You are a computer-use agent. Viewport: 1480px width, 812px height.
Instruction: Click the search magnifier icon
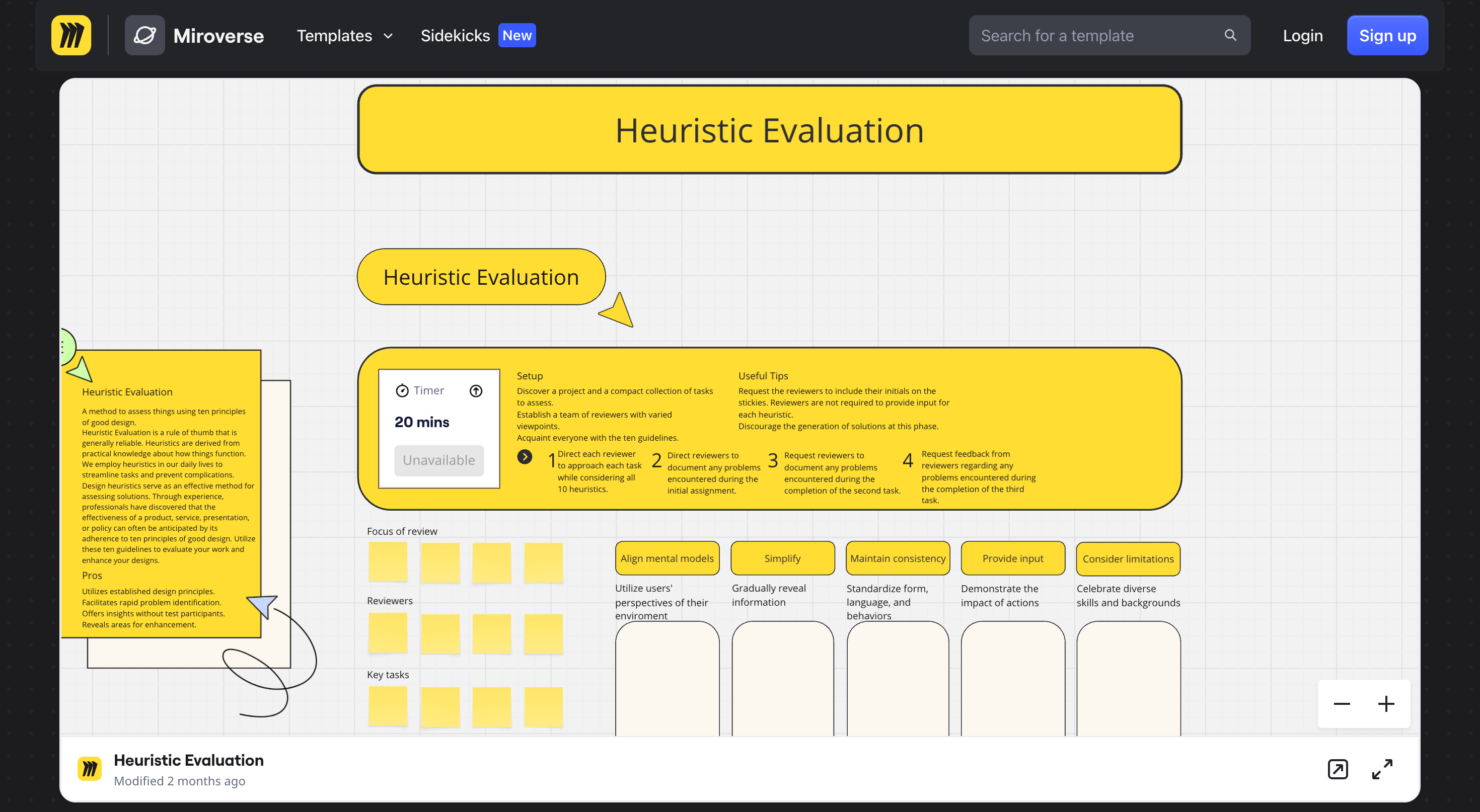[x=1230, y=35]
